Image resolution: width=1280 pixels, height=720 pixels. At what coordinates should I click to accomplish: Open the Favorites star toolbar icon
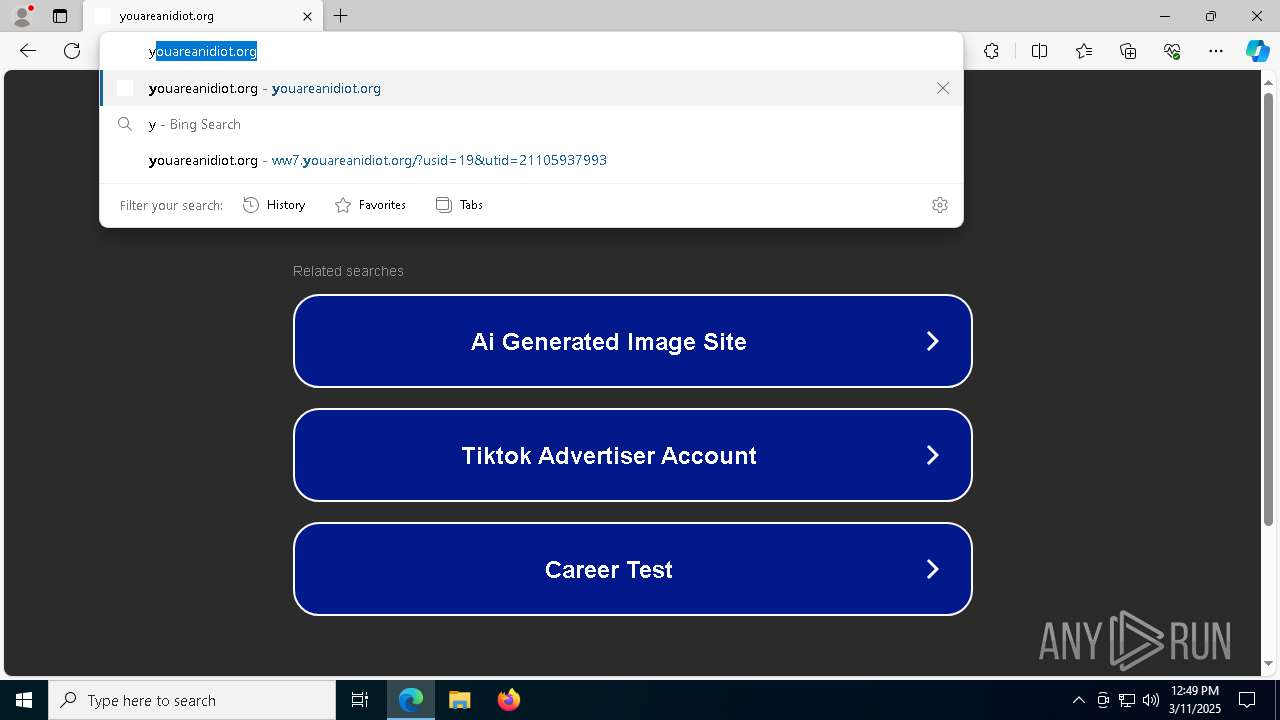coord(1084,51)
